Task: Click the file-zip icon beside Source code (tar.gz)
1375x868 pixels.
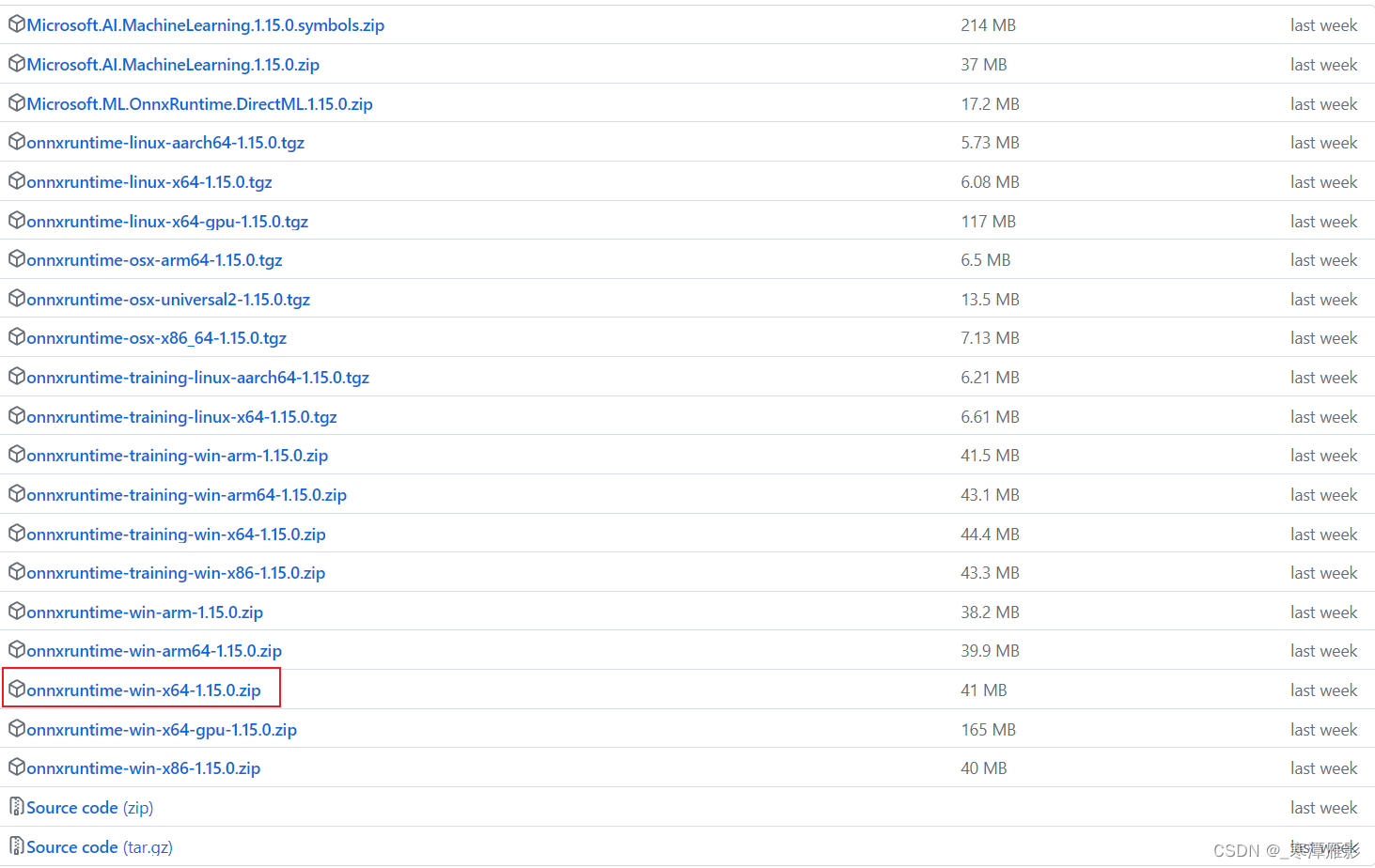Action: (17, 845)
